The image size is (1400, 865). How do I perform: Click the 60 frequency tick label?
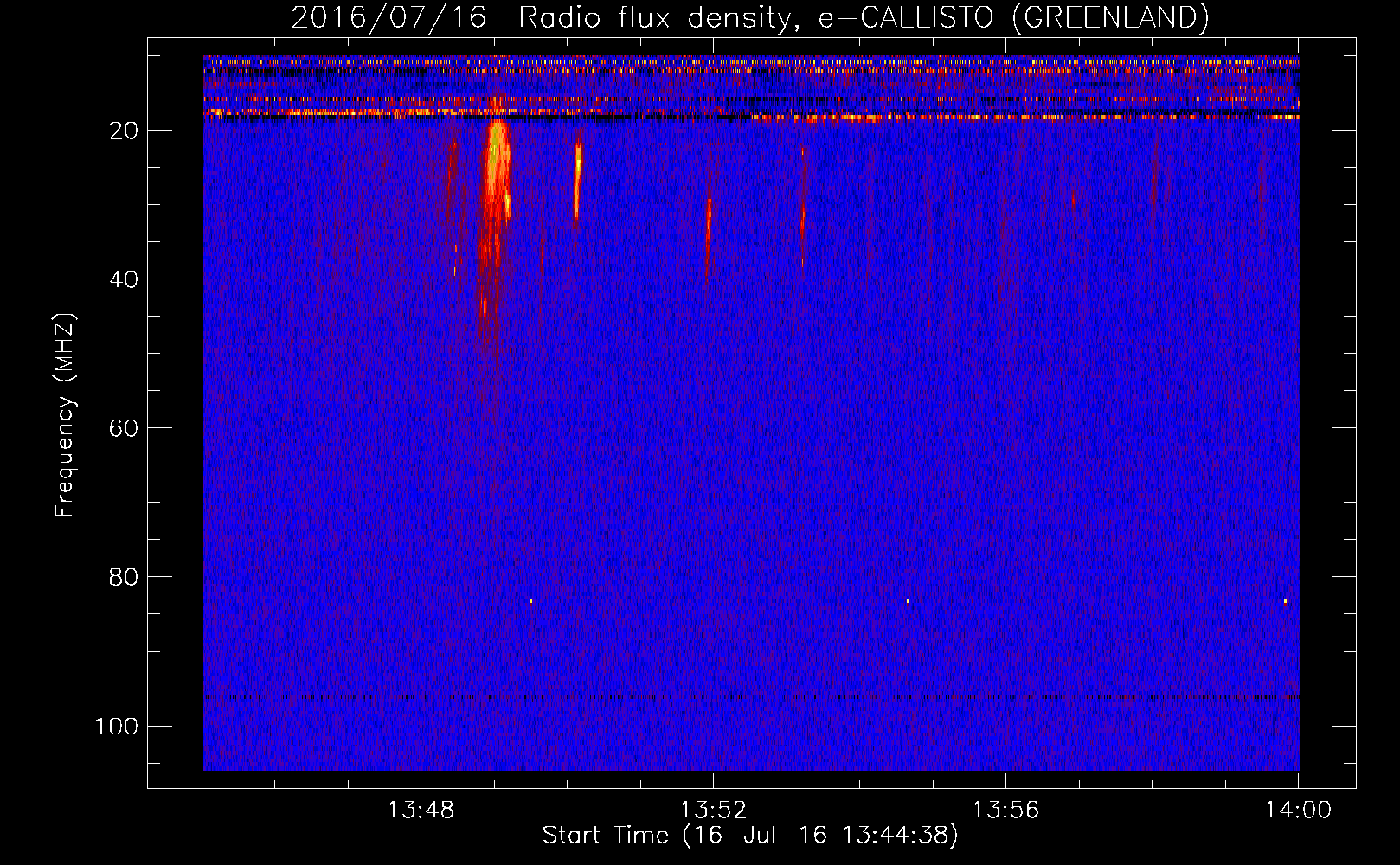pos(124,428)
